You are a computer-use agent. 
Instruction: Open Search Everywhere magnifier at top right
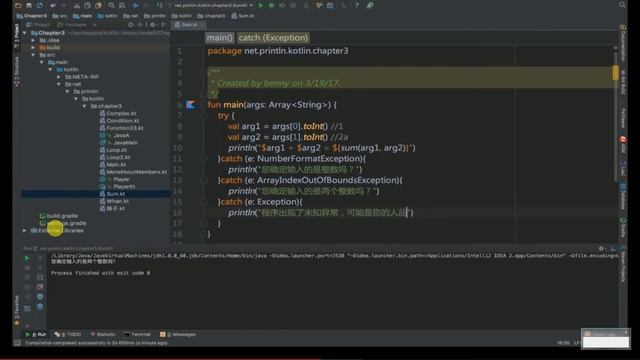[622, 5]
